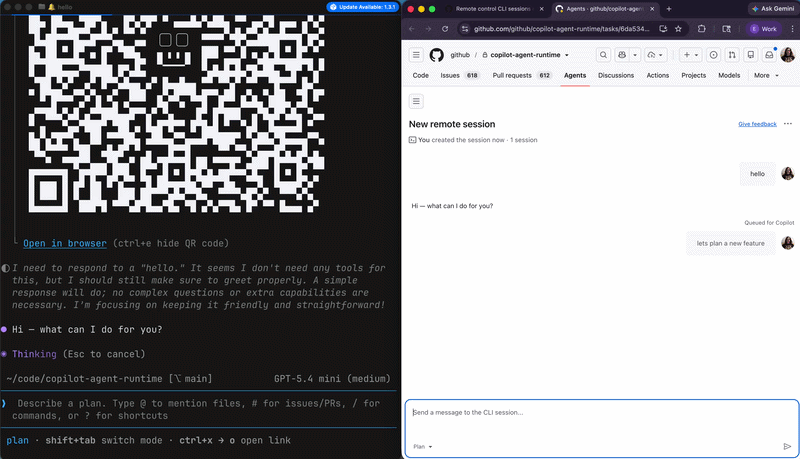
Task: Click the folder icon in terminal title bar
Action: point(42,7)
